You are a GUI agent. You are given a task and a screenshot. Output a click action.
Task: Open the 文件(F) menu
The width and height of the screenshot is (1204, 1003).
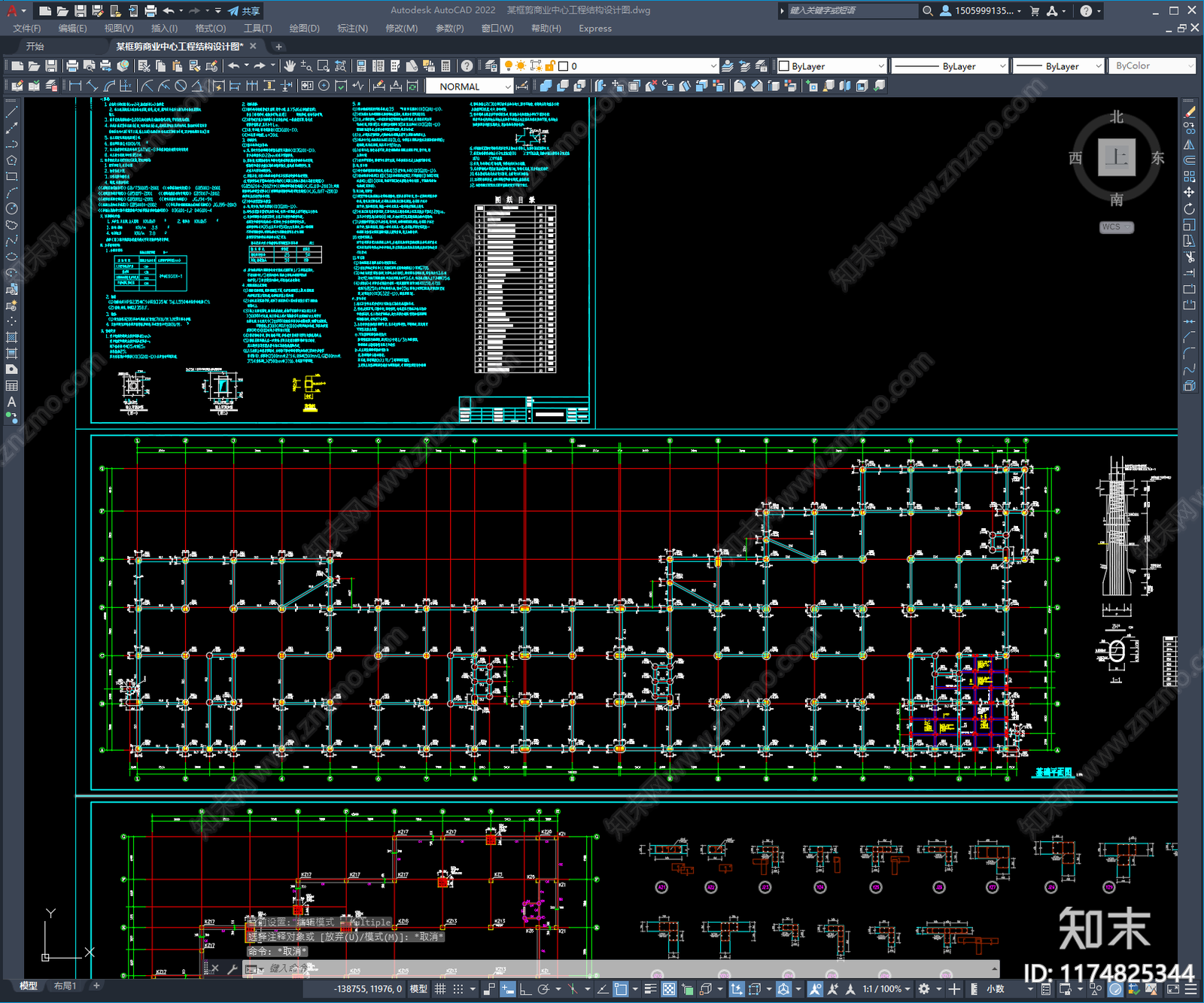tap(27, 29)
